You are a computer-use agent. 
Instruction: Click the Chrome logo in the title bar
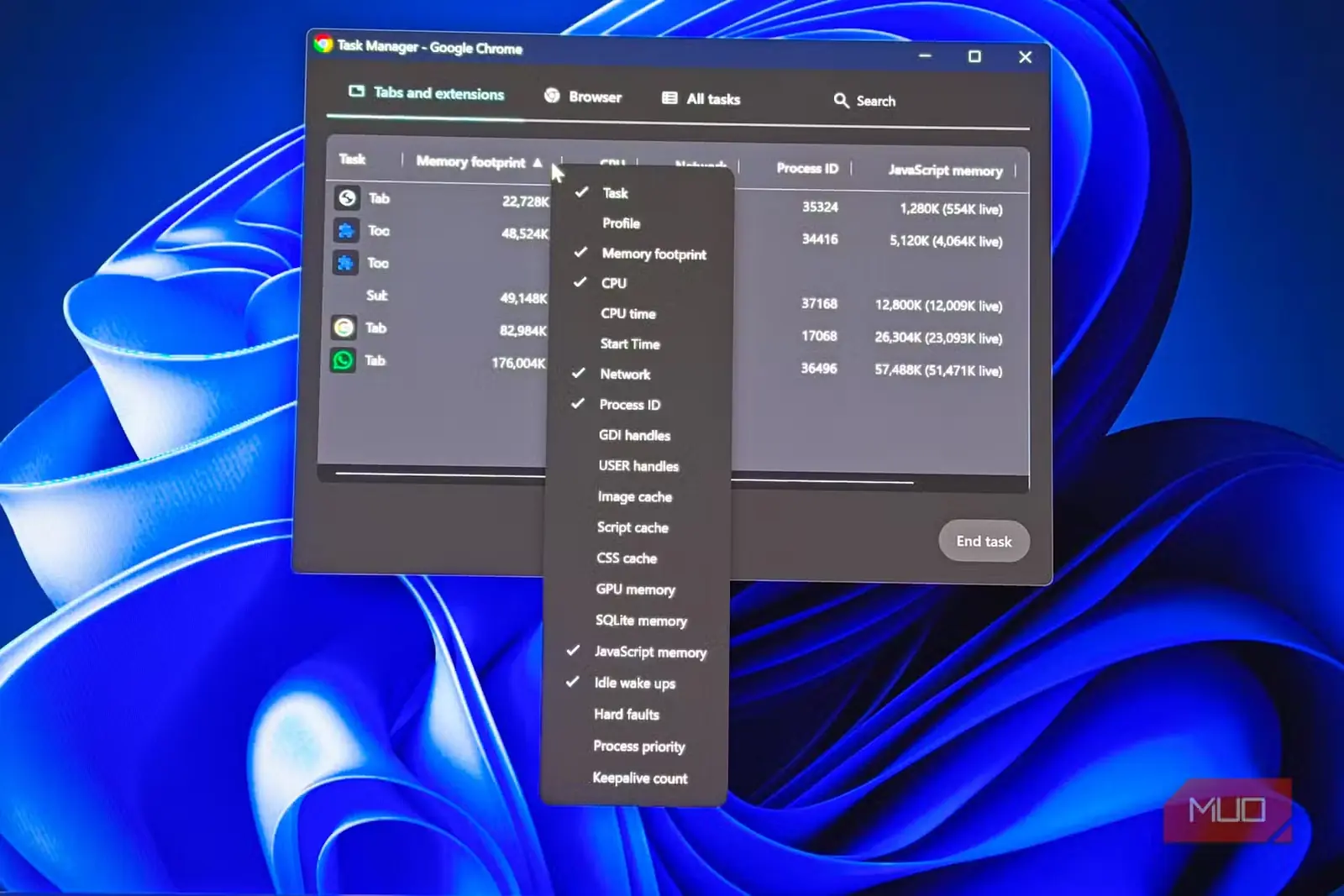coord(323,44)
